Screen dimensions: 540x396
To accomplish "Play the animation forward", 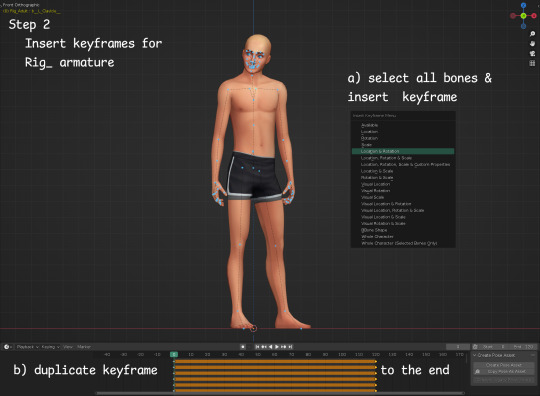I will click(x=277, y=347).
